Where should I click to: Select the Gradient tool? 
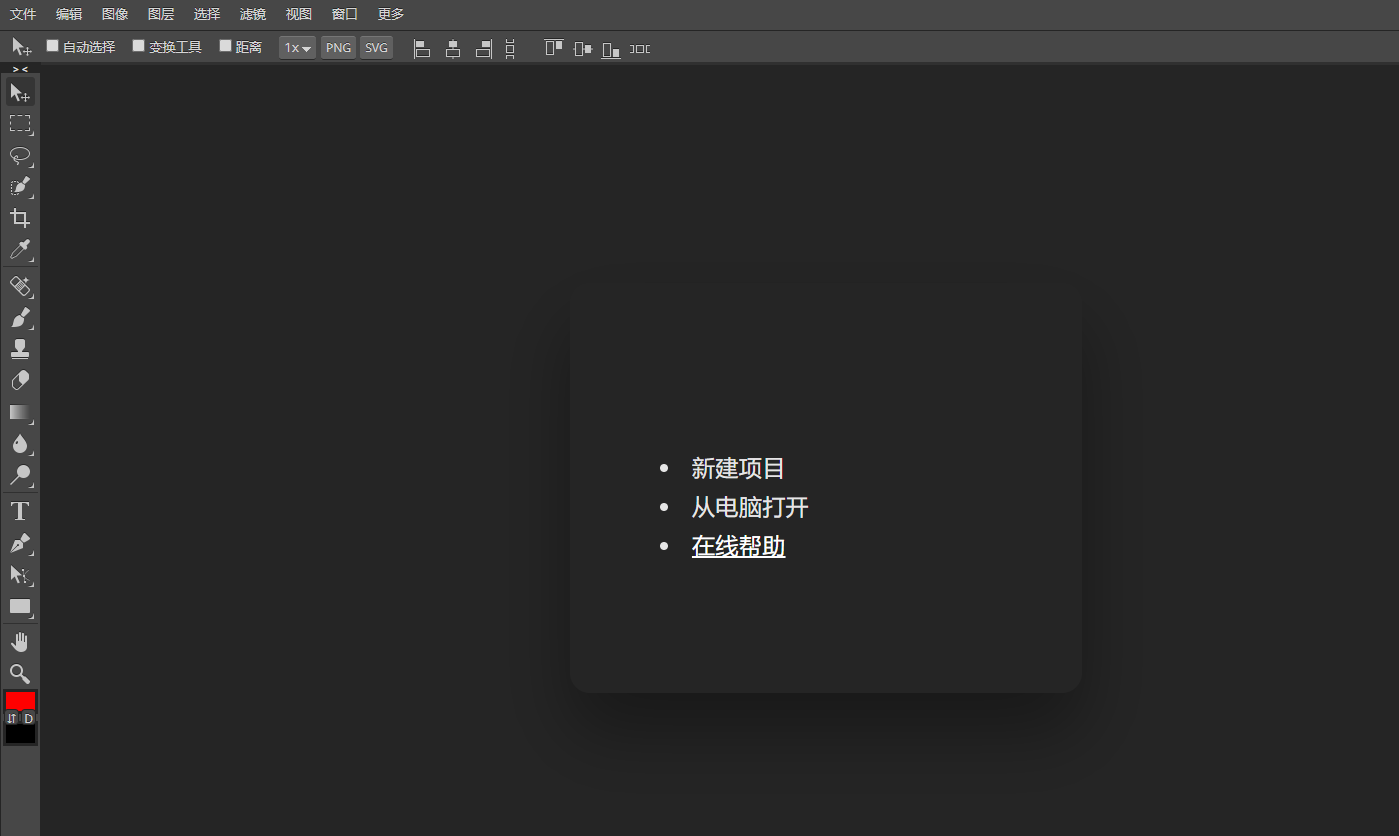pyautogui.click(x=20, y=412)
